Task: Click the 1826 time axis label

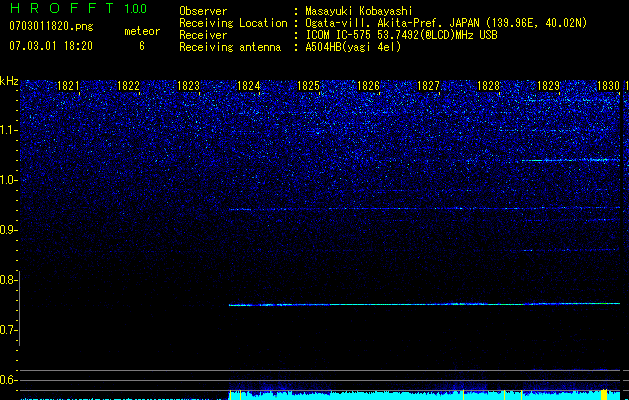Action: pos(368,86)
